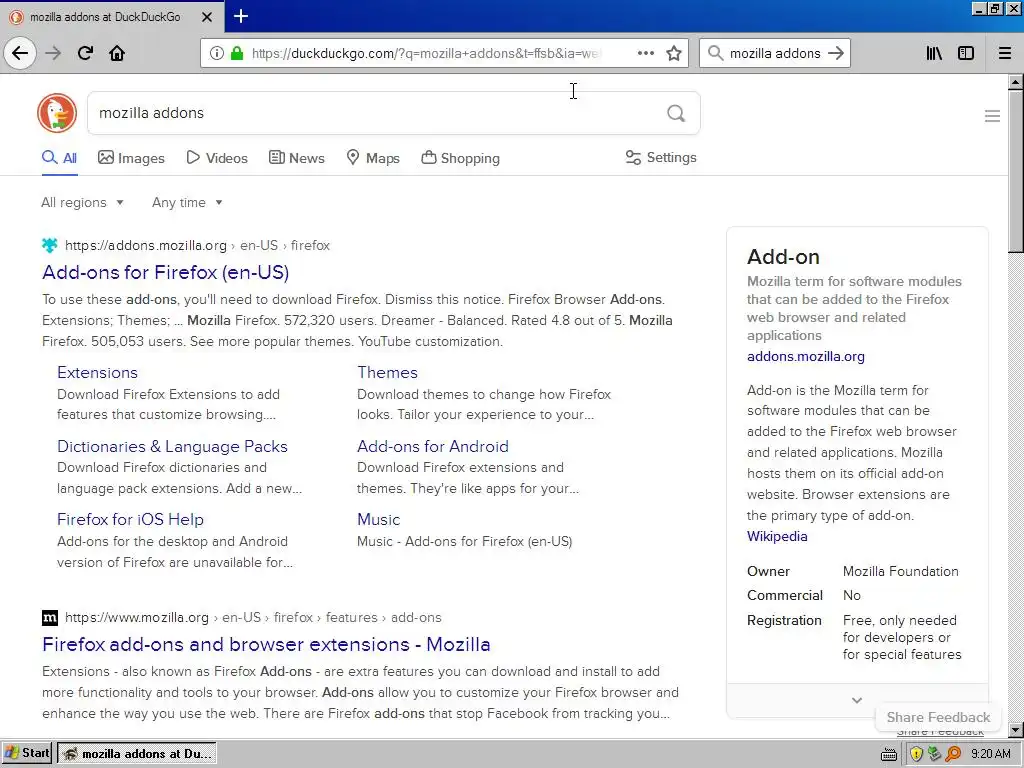Open the browser home page

coord(117,53)
